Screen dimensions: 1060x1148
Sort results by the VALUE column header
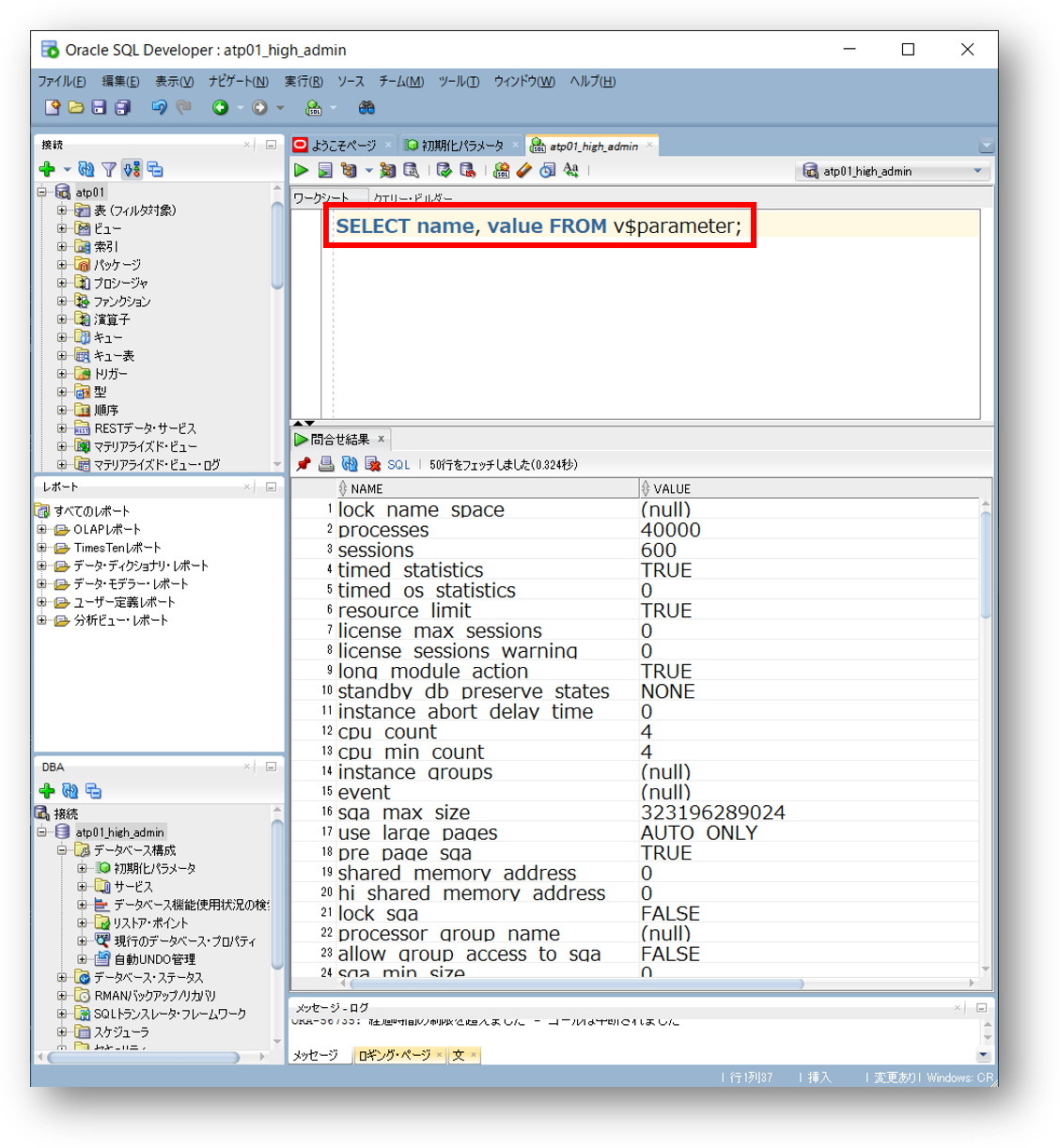coord(672,489)
